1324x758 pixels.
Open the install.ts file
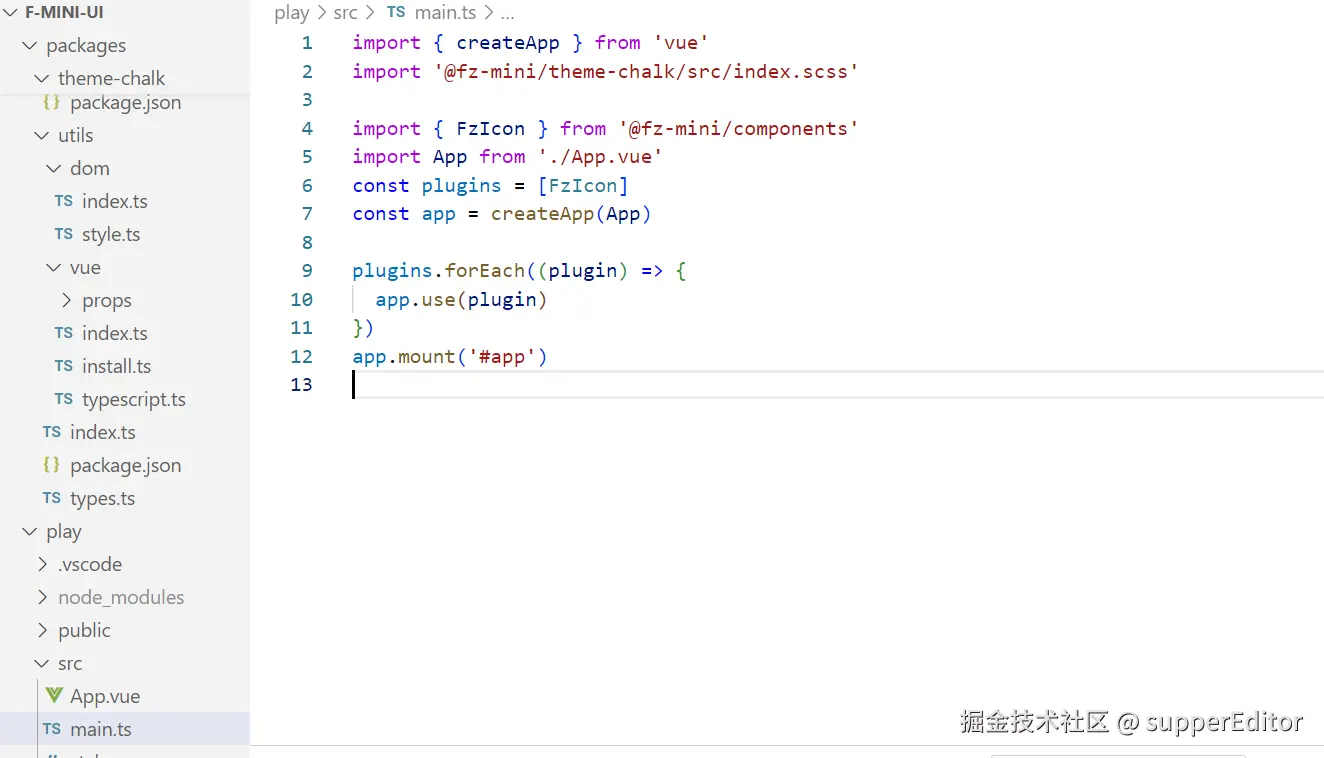pos(103,366)
